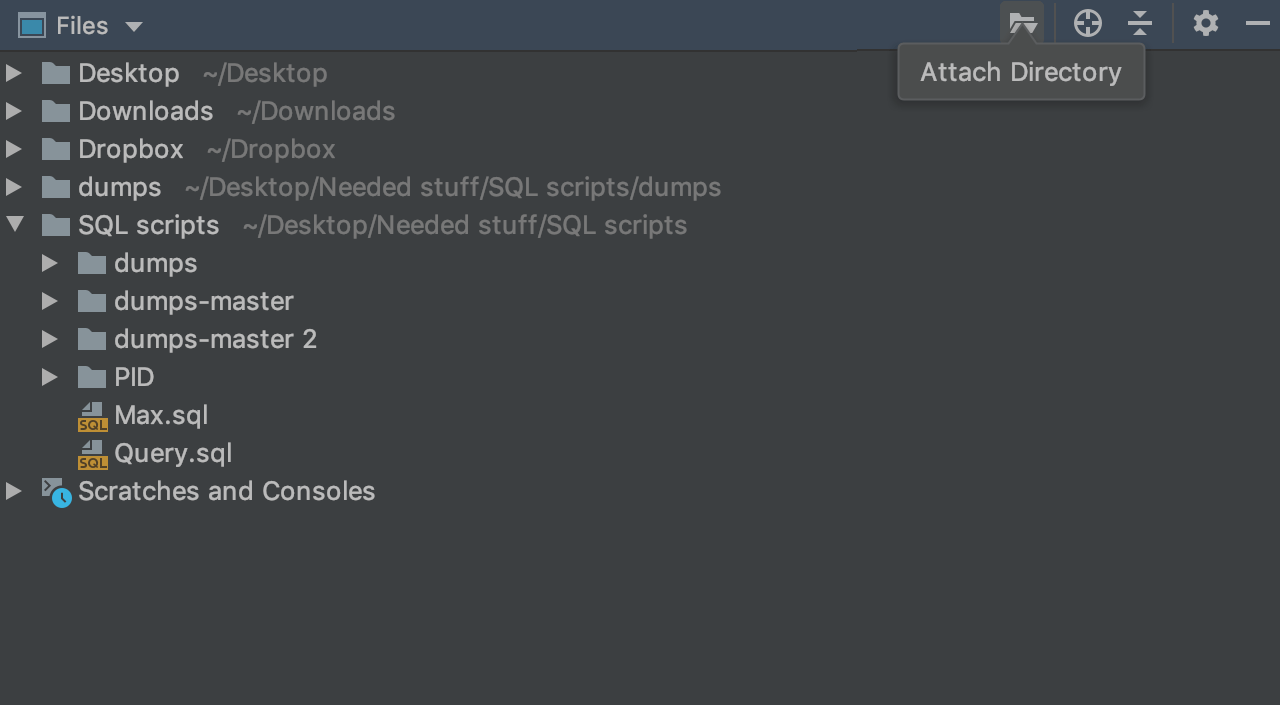
Task: Select the dumps-master folder
Action: (x=203, y=301)
